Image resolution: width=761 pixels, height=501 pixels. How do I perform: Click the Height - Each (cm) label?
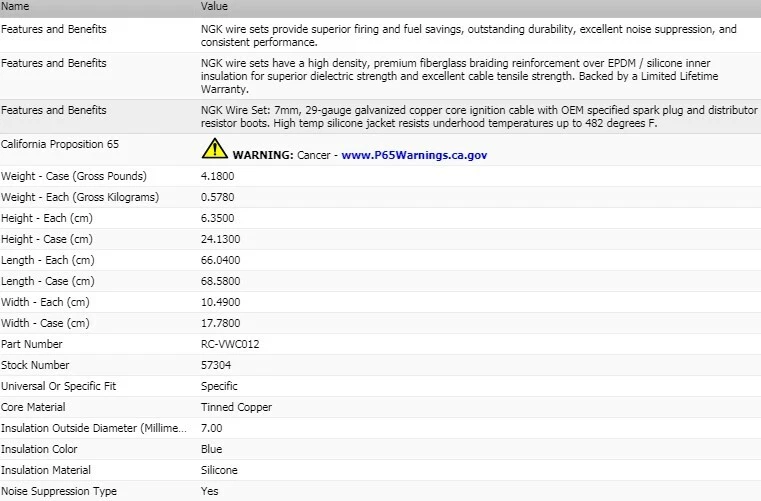47,218
